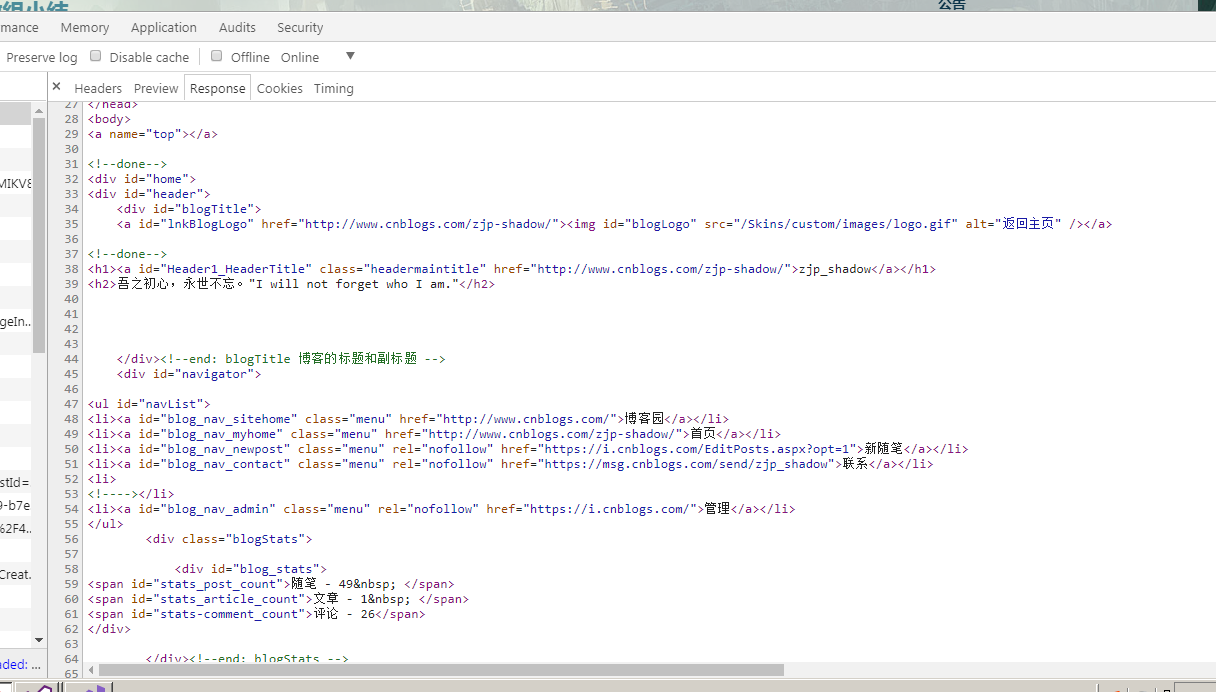Enable the Disable cache checkbox
Screen dimensions: 1216x692
coord(96,56)
